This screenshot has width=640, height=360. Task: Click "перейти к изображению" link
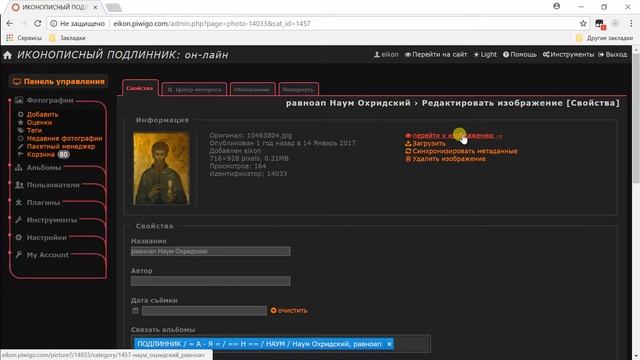453,136
